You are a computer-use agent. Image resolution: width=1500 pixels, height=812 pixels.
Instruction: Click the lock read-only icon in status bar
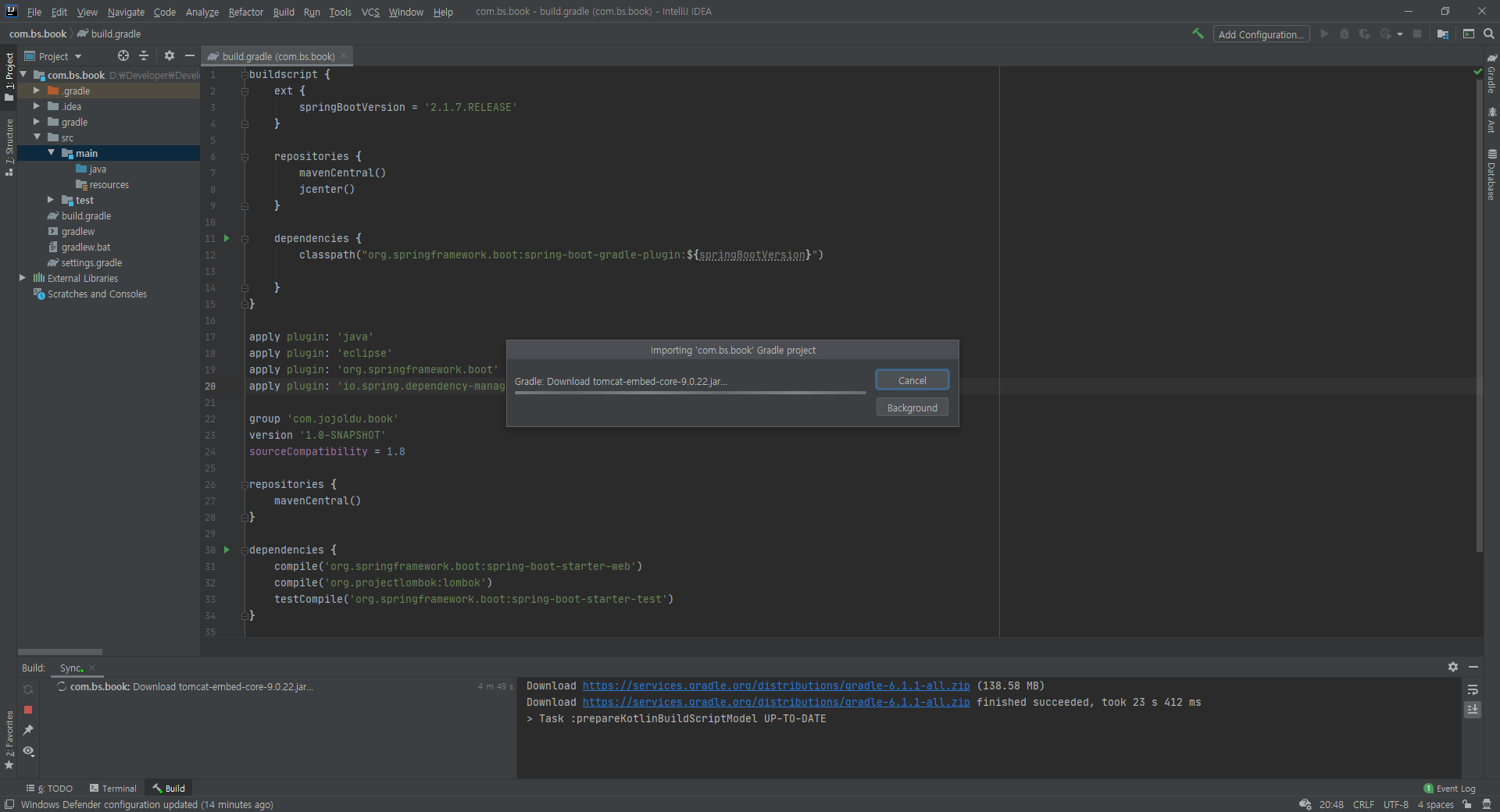click(x=1467, y=804)
